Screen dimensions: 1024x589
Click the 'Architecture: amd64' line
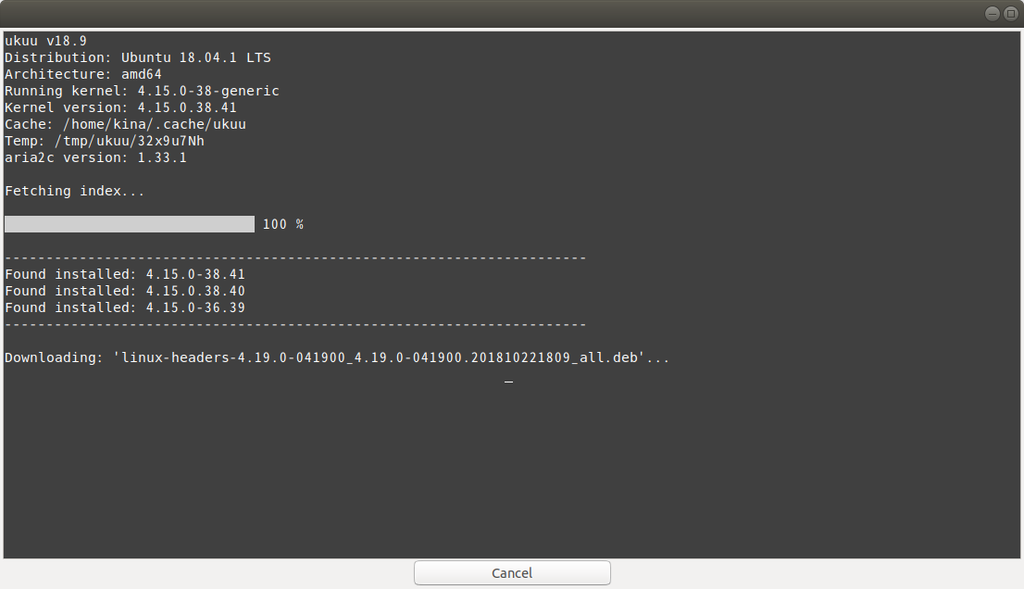pos(83,74)
